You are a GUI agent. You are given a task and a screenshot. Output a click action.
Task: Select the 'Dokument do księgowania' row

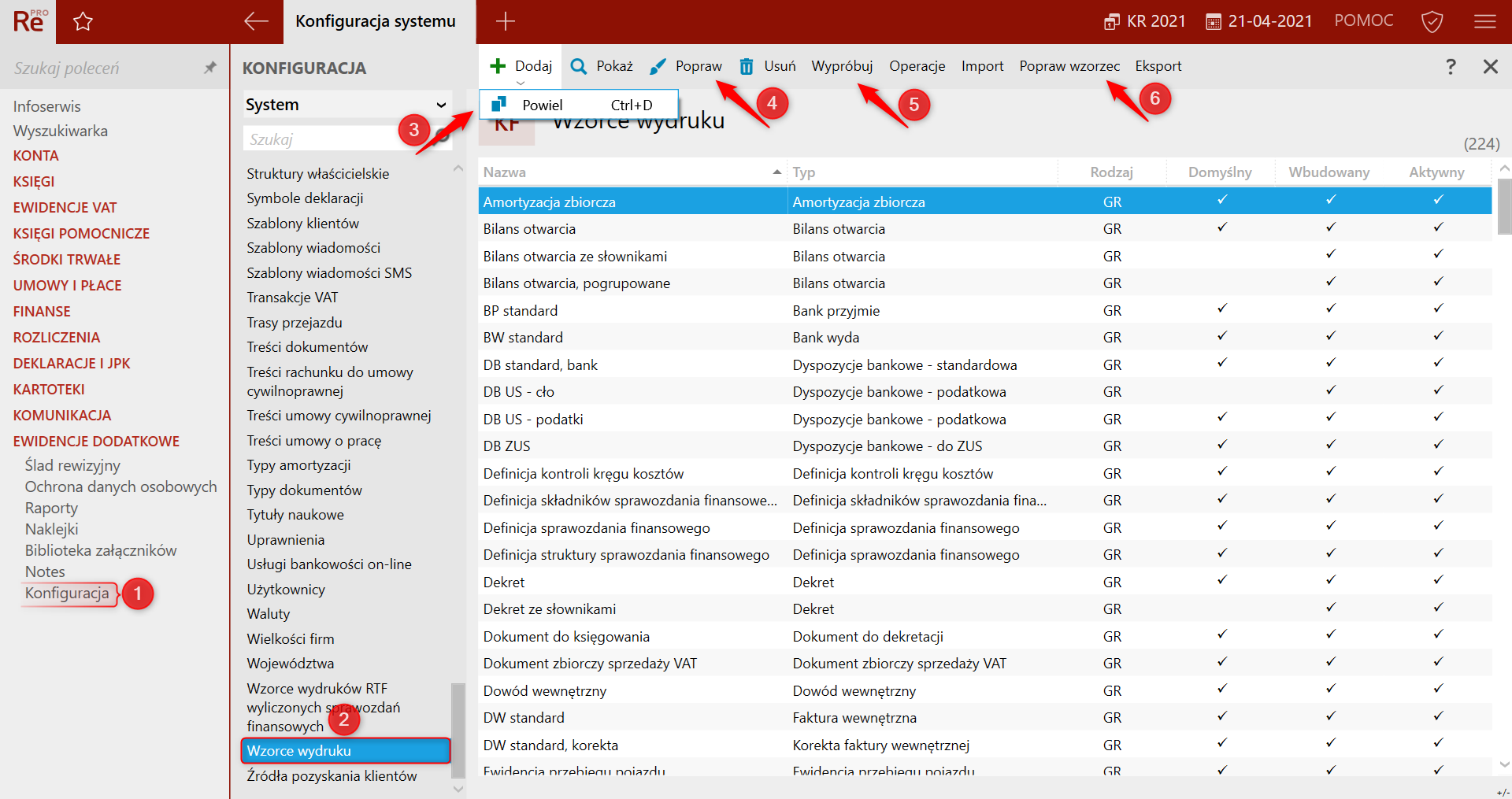[984, 636]
